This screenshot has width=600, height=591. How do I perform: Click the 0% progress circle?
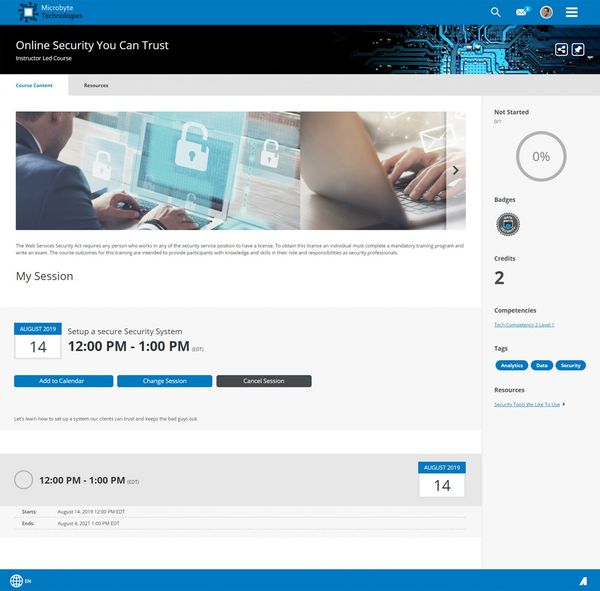pyautogui.click(x=540, y=157)
